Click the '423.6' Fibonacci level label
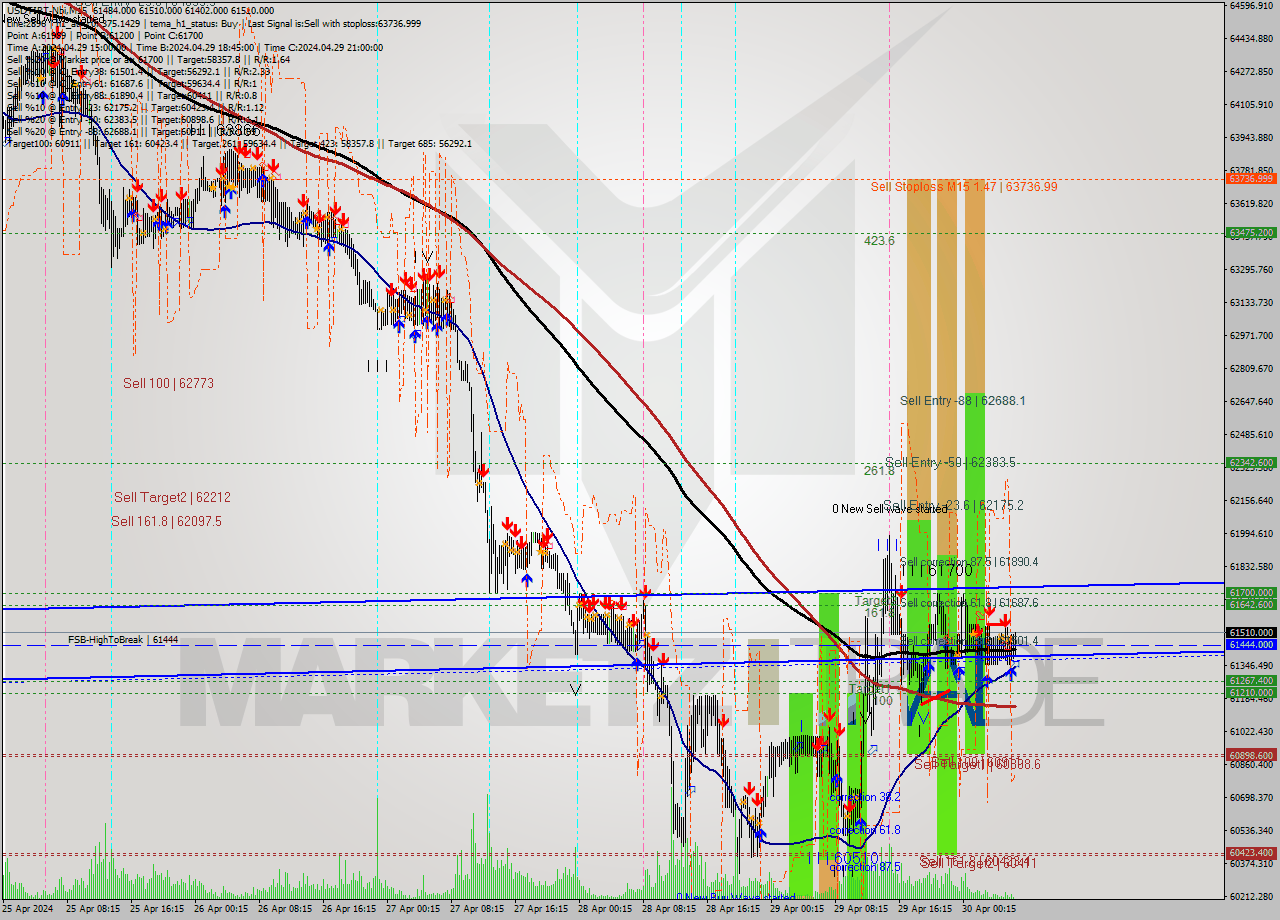This screenshot has width=1280, height=920. 879,241
